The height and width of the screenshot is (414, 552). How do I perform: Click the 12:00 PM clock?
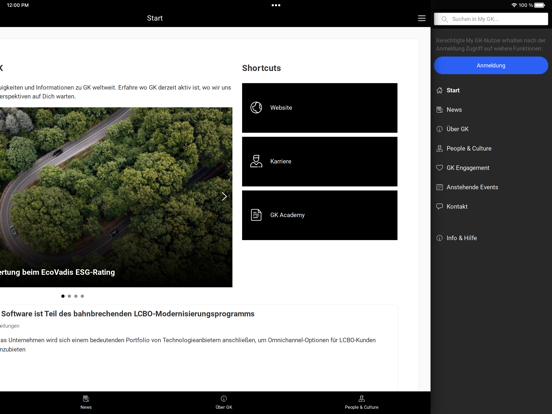point(18,5)
